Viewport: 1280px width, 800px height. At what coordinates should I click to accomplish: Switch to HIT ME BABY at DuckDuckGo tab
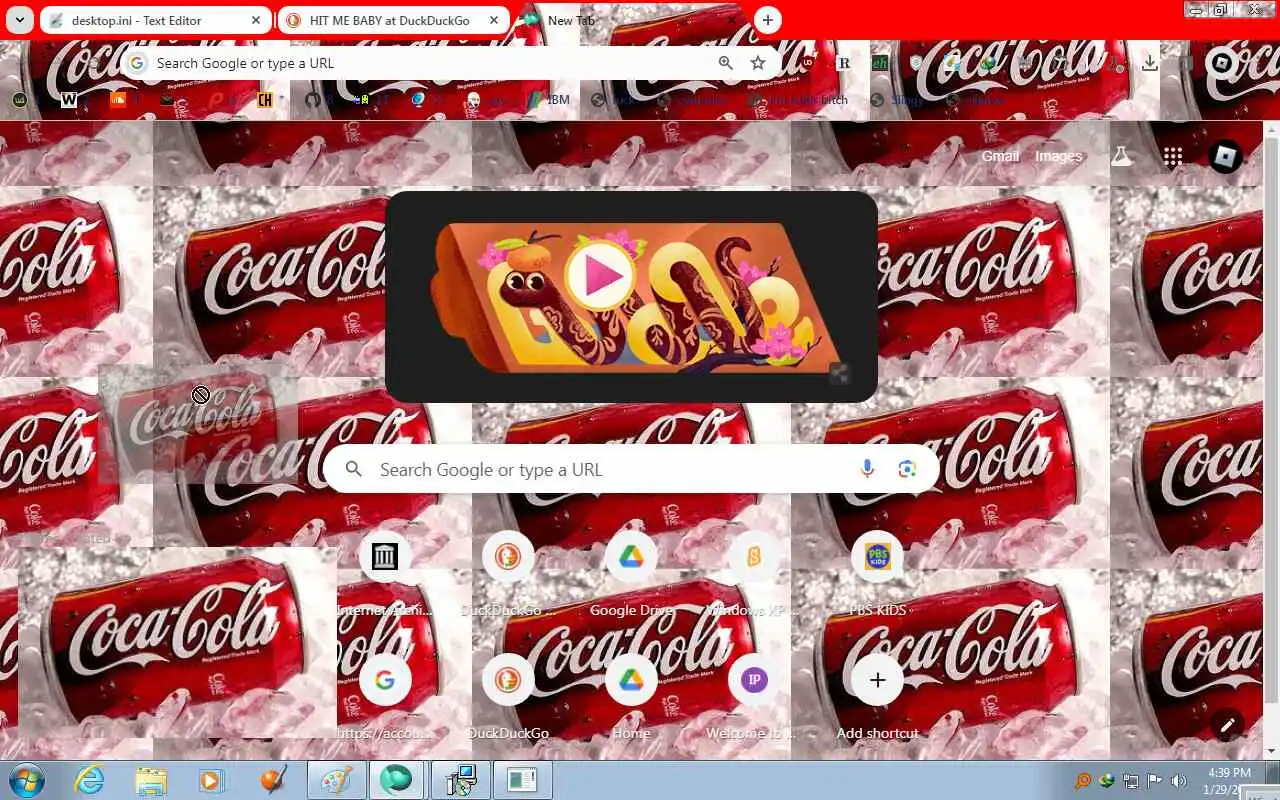(393, 20)
